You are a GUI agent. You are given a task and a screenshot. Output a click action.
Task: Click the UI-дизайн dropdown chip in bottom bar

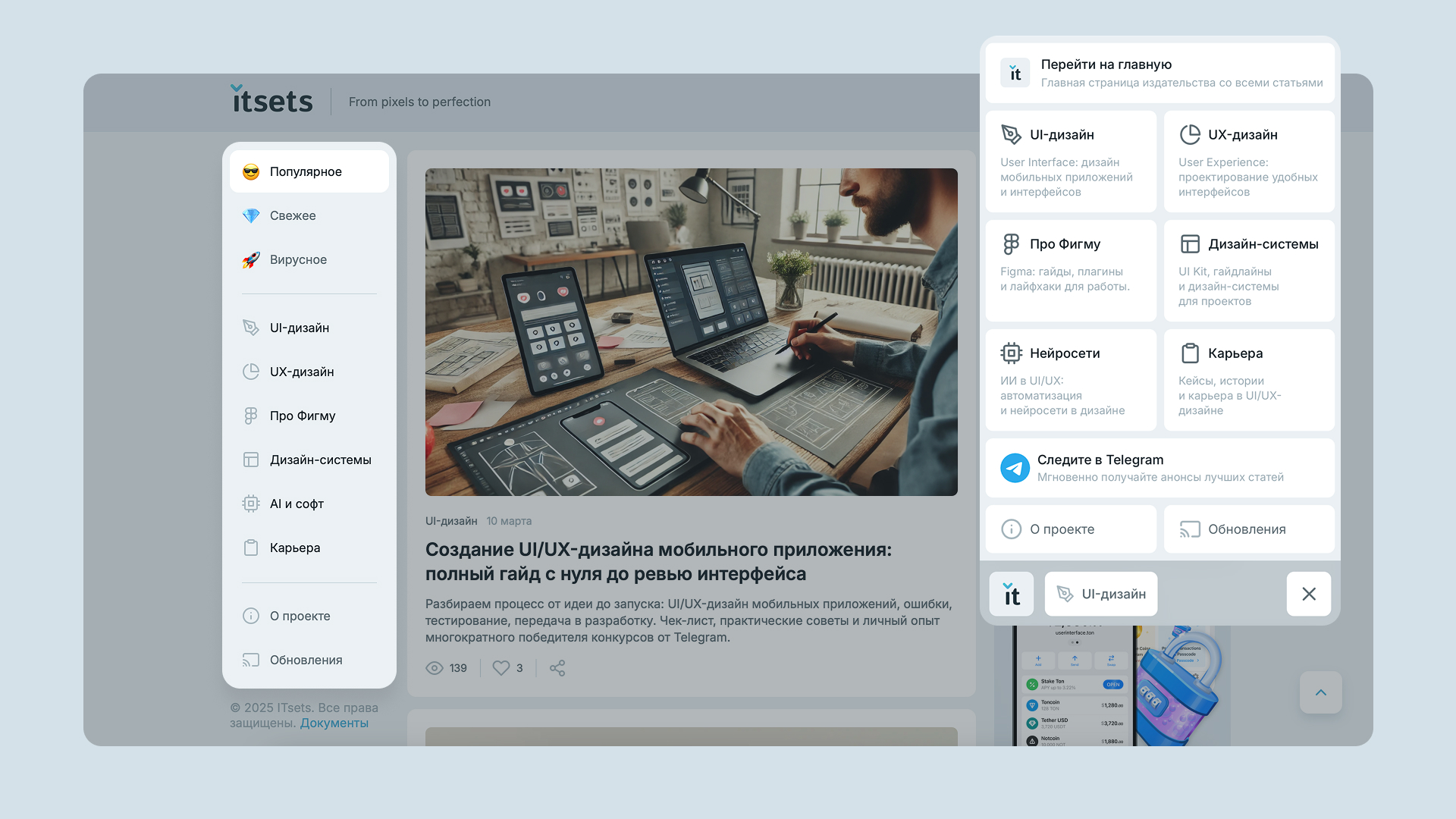point(1100,594)
